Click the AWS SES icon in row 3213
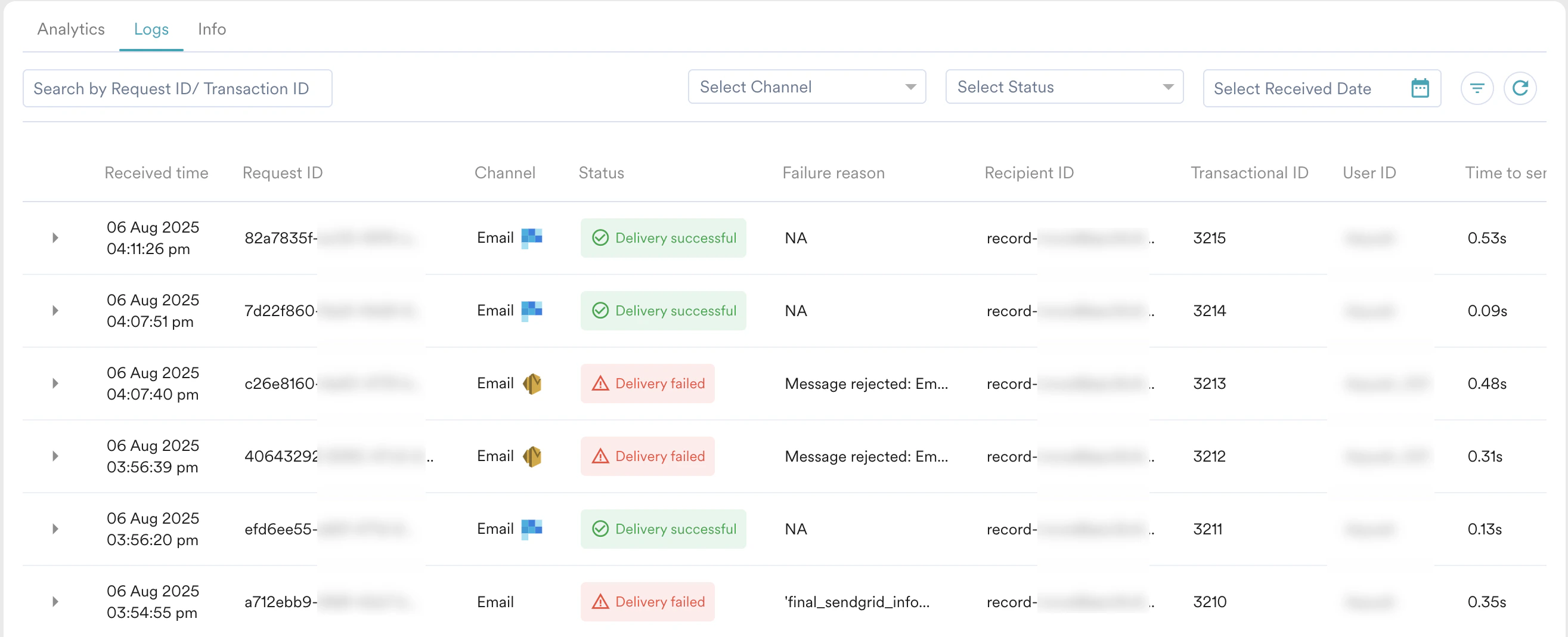This screenshot has width=1568, height=637. click(532, 383)
